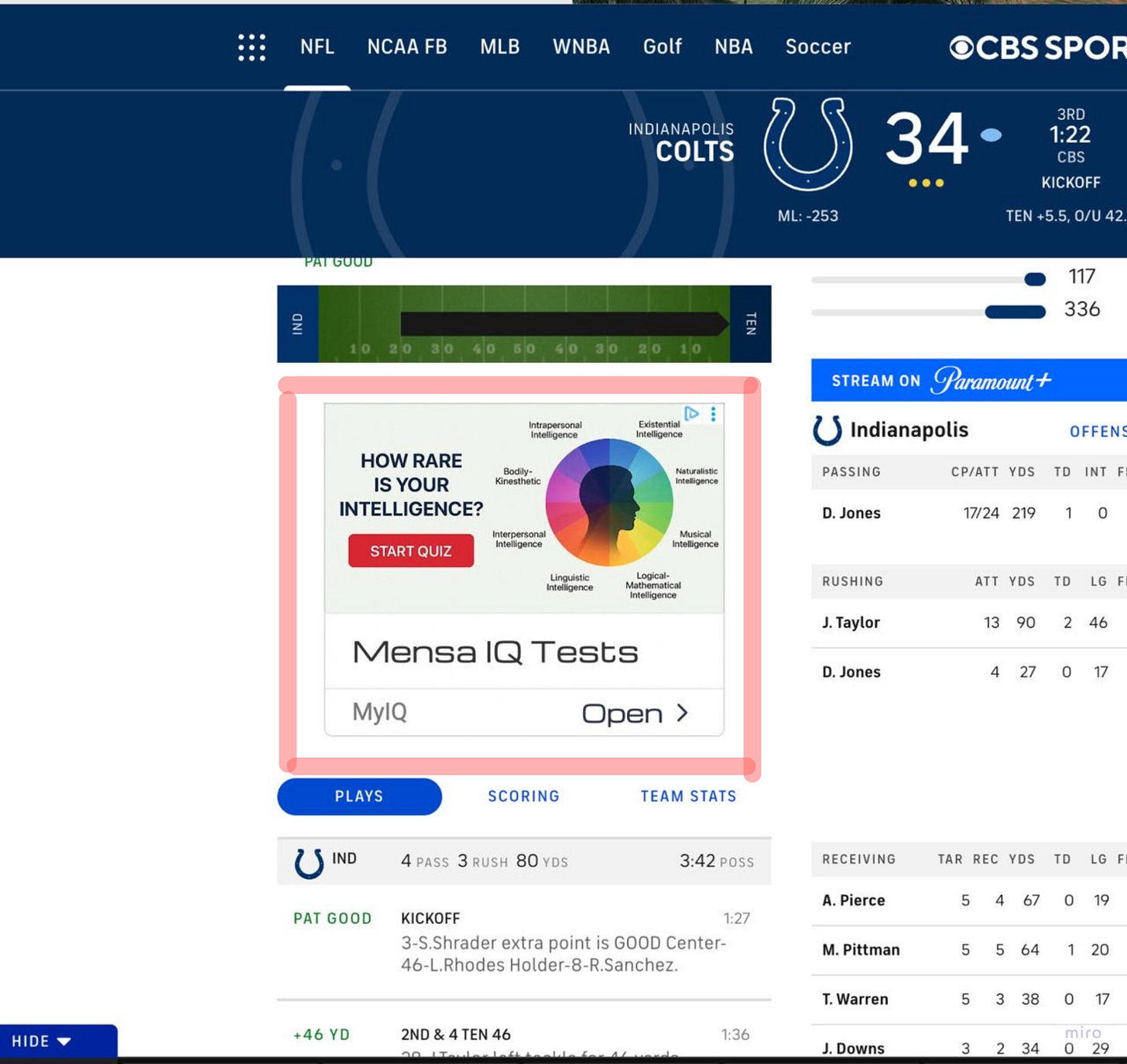
Task: Click Open on the MyIQ ad
Action: (x=622, y=713)
